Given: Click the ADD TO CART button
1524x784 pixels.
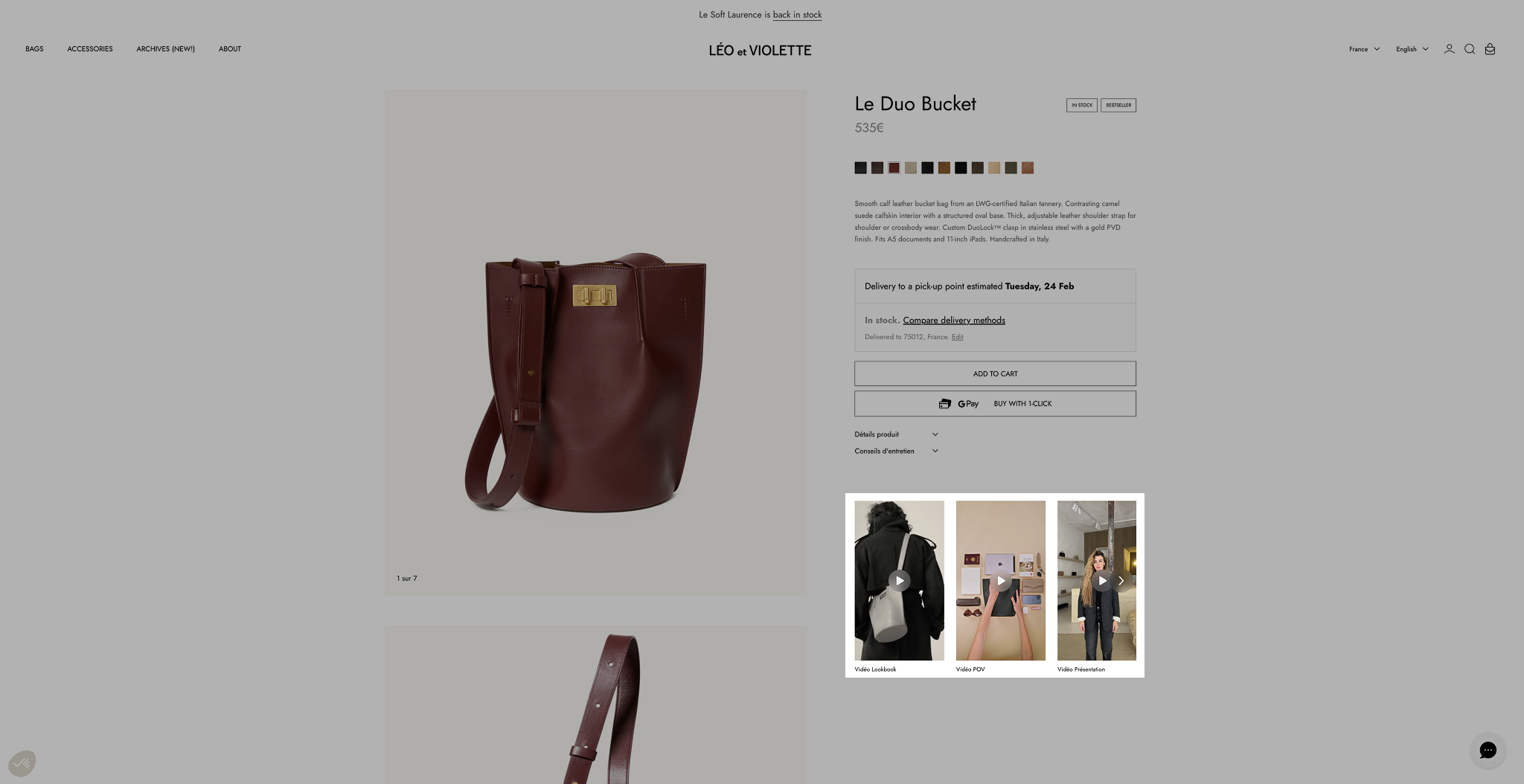Looking at the screenshot, I should (995, 373).
